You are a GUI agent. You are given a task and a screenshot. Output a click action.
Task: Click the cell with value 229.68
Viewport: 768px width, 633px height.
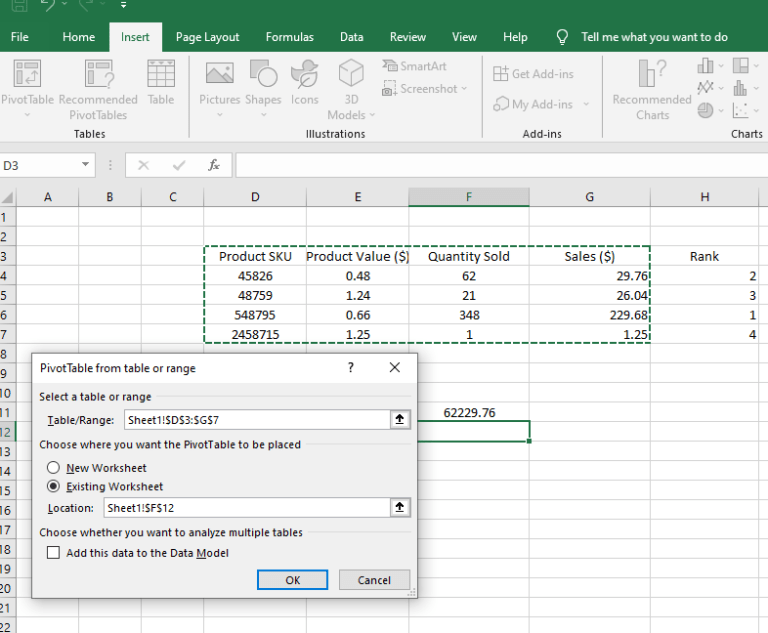coord(590,315)
